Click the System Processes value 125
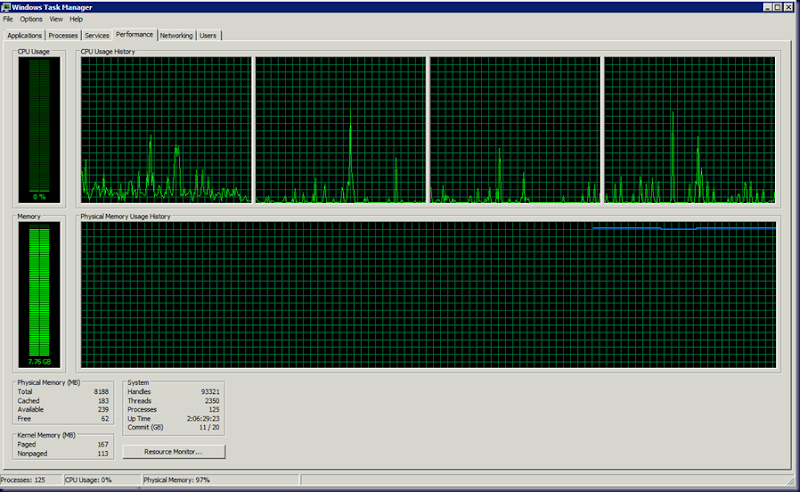800x492 pixels. pos(214,409)
